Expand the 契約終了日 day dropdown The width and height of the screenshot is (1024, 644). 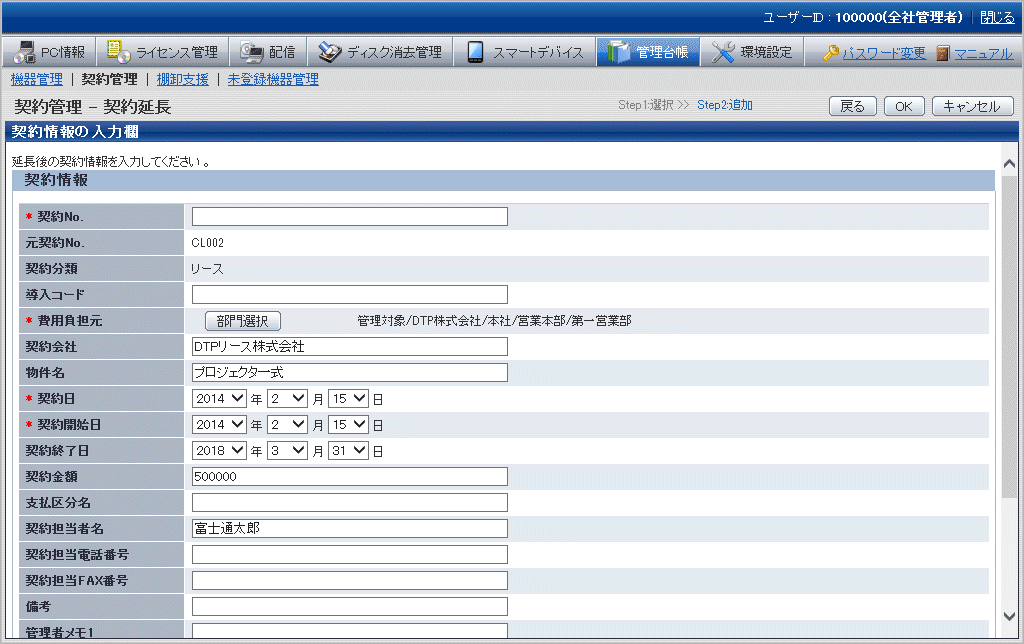coord(348,450)
